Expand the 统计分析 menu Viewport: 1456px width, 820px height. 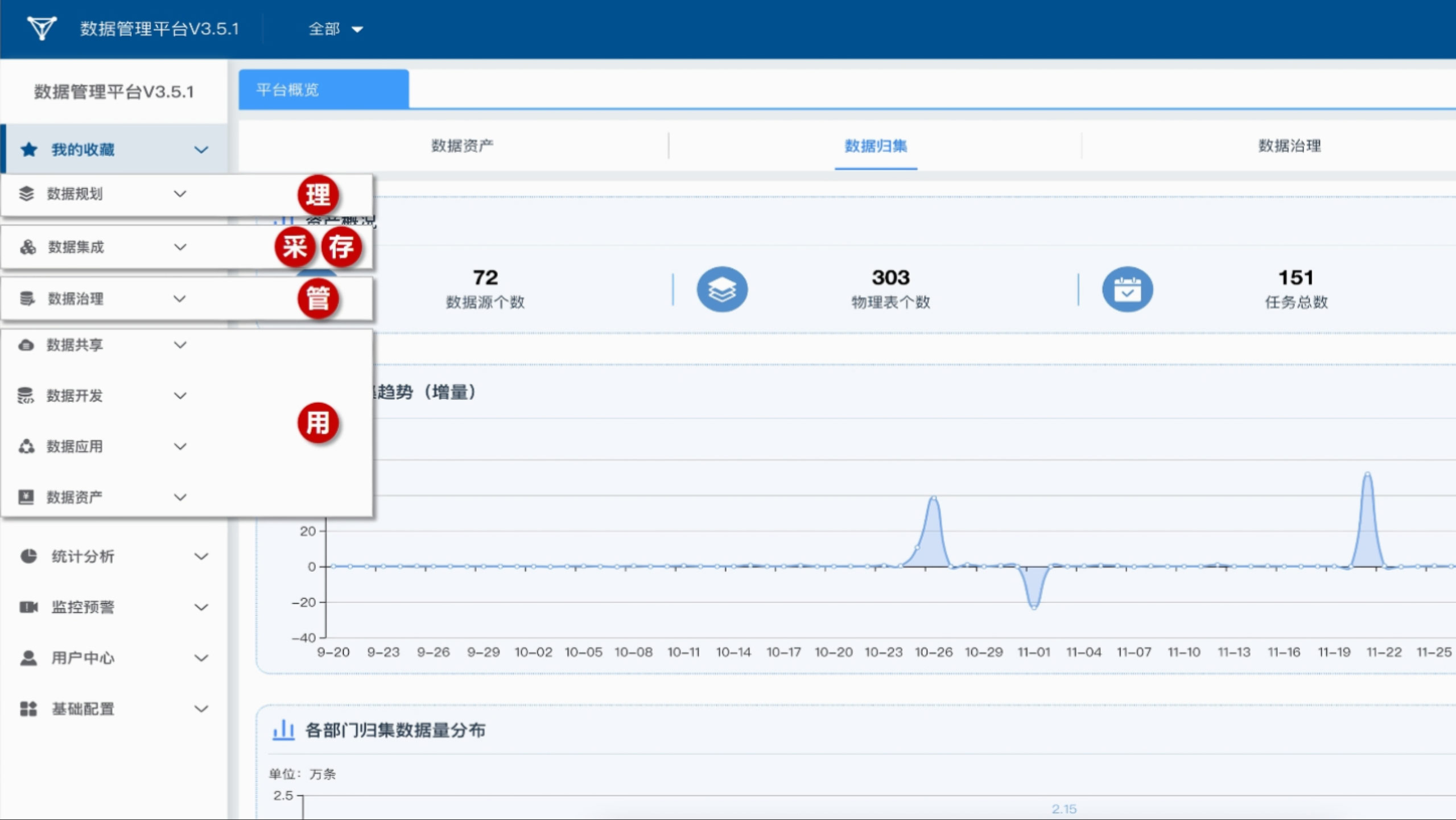[201, 556]
